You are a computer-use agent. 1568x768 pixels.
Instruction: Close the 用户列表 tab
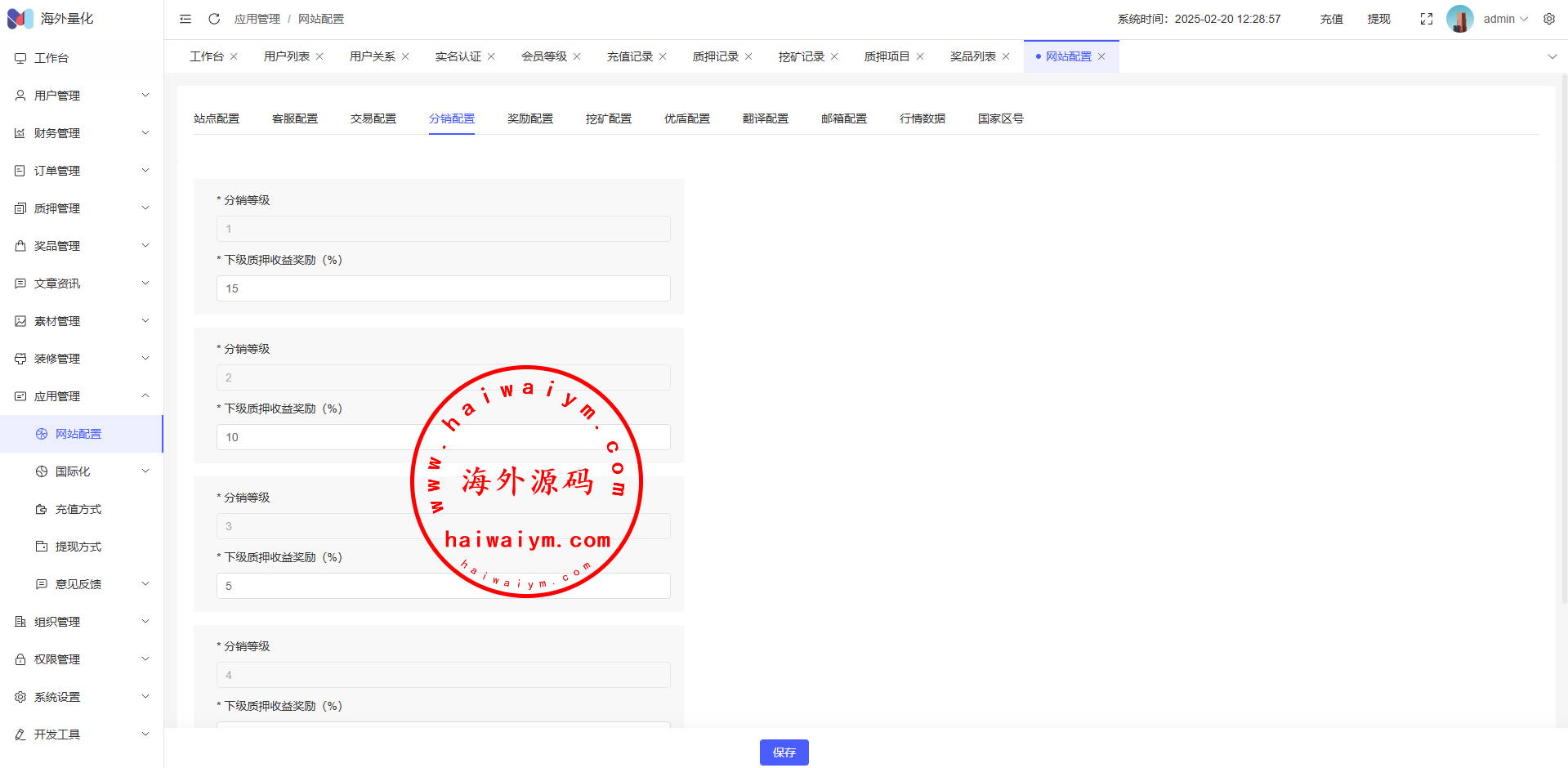point(319,56)
